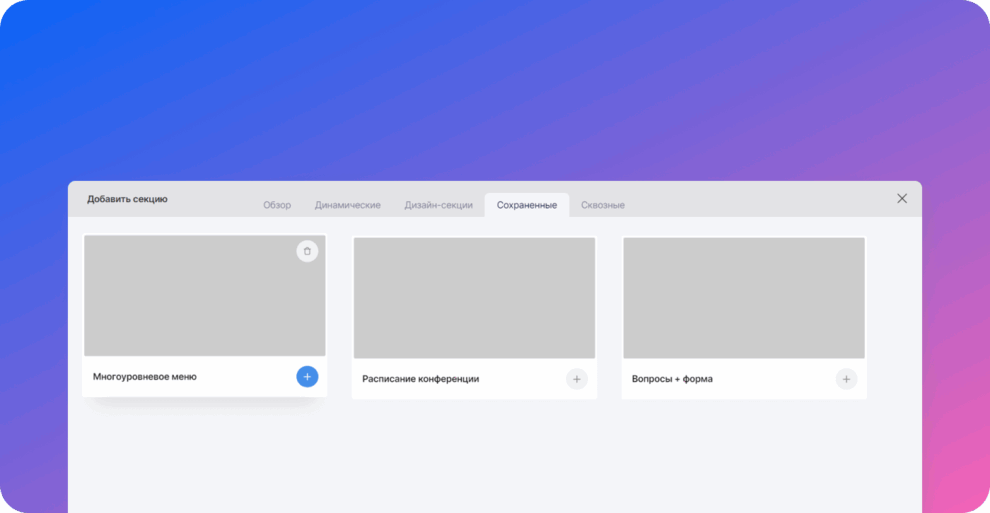Delete the Многоуровневое меню saved section
Image resolution: width=990 pixels, height=513 pixels.
[x=307, y=251]
